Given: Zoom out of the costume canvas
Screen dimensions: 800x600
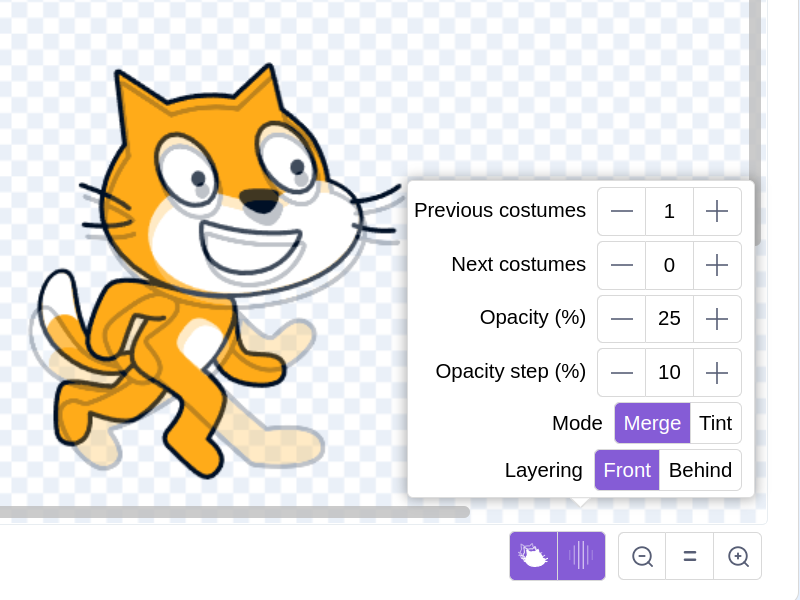Looking at the screenshot, I should (642, 556).
